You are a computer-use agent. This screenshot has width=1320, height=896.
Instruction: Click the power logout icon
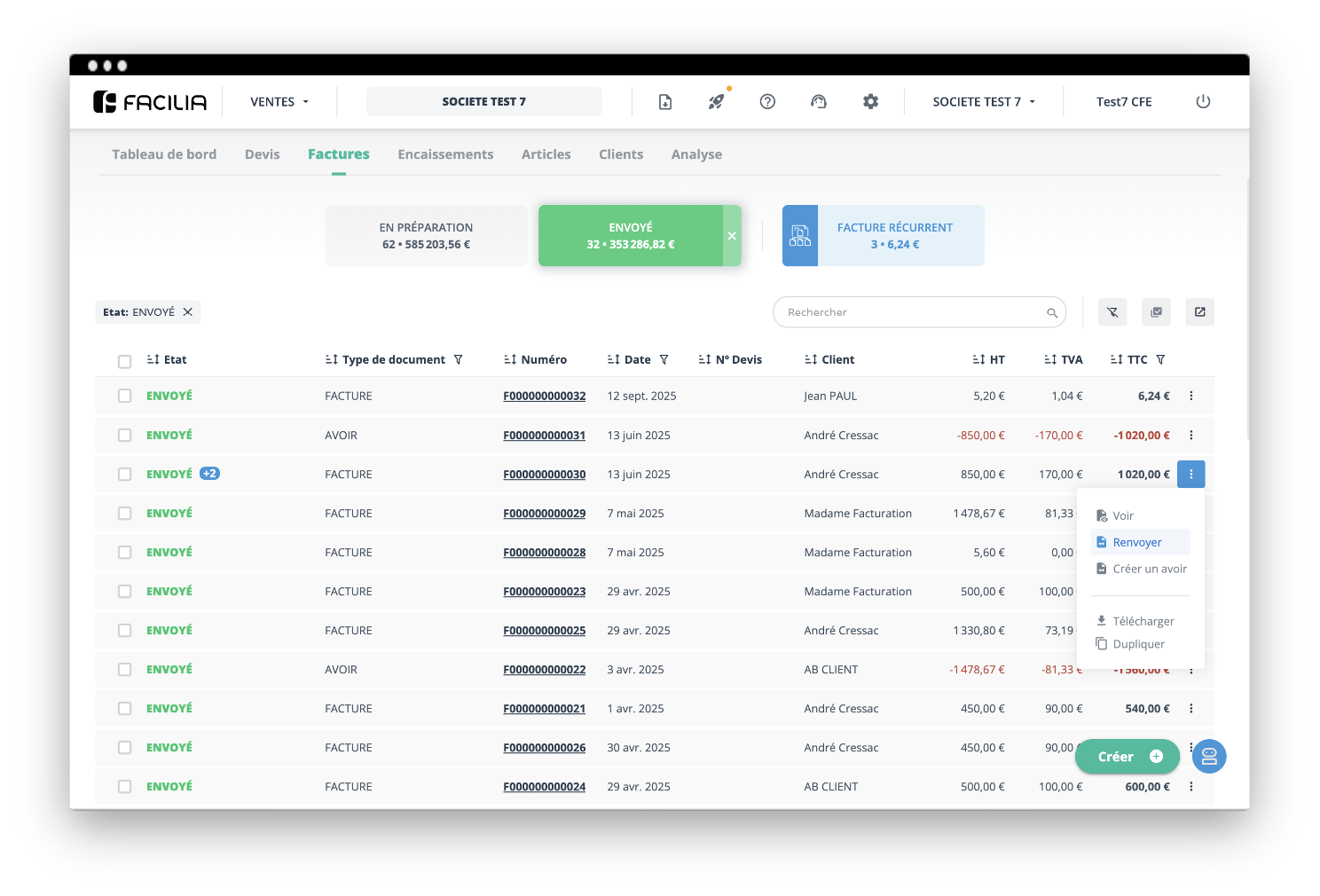[1203, 102]
